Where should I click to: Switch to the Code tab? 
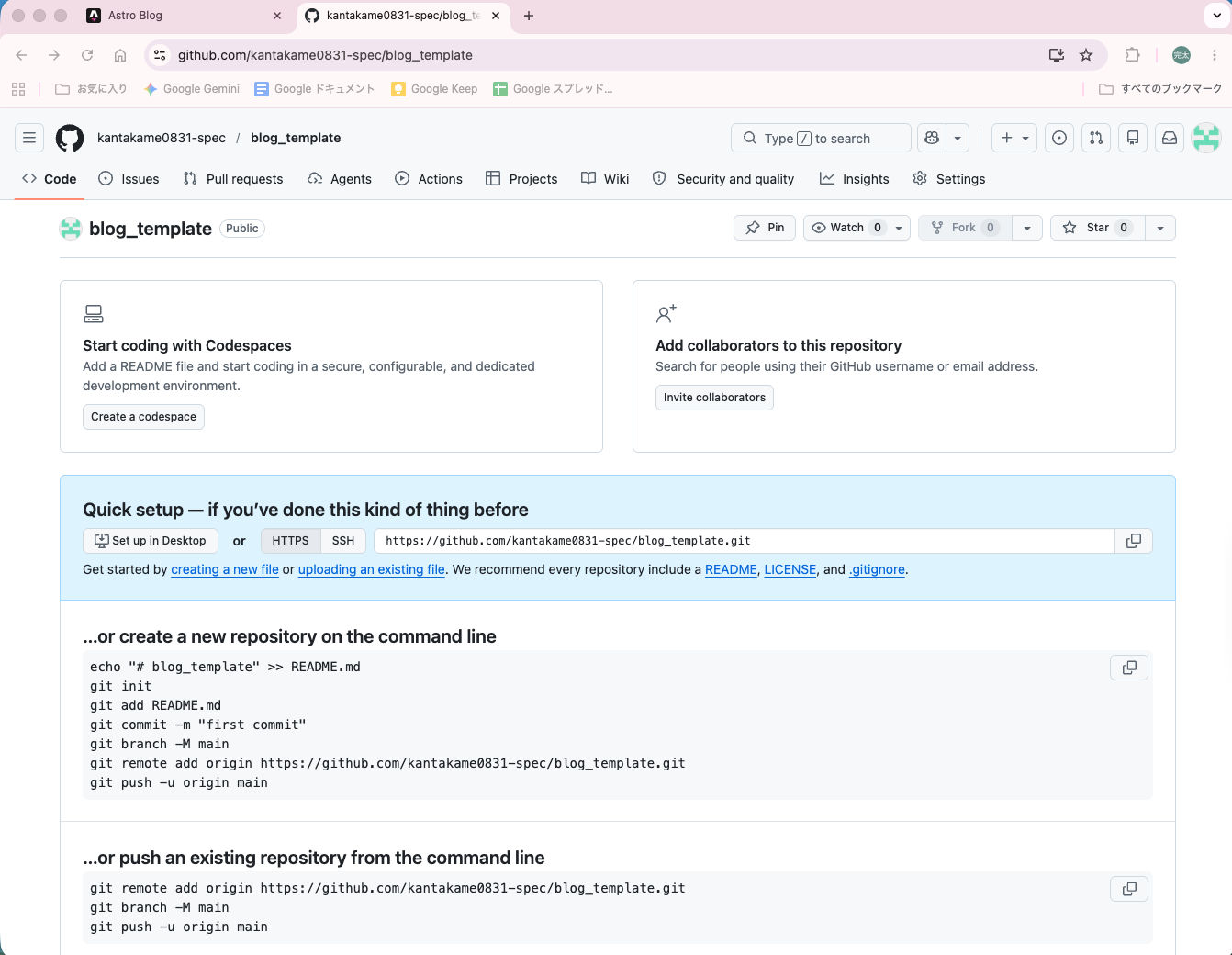50,179
